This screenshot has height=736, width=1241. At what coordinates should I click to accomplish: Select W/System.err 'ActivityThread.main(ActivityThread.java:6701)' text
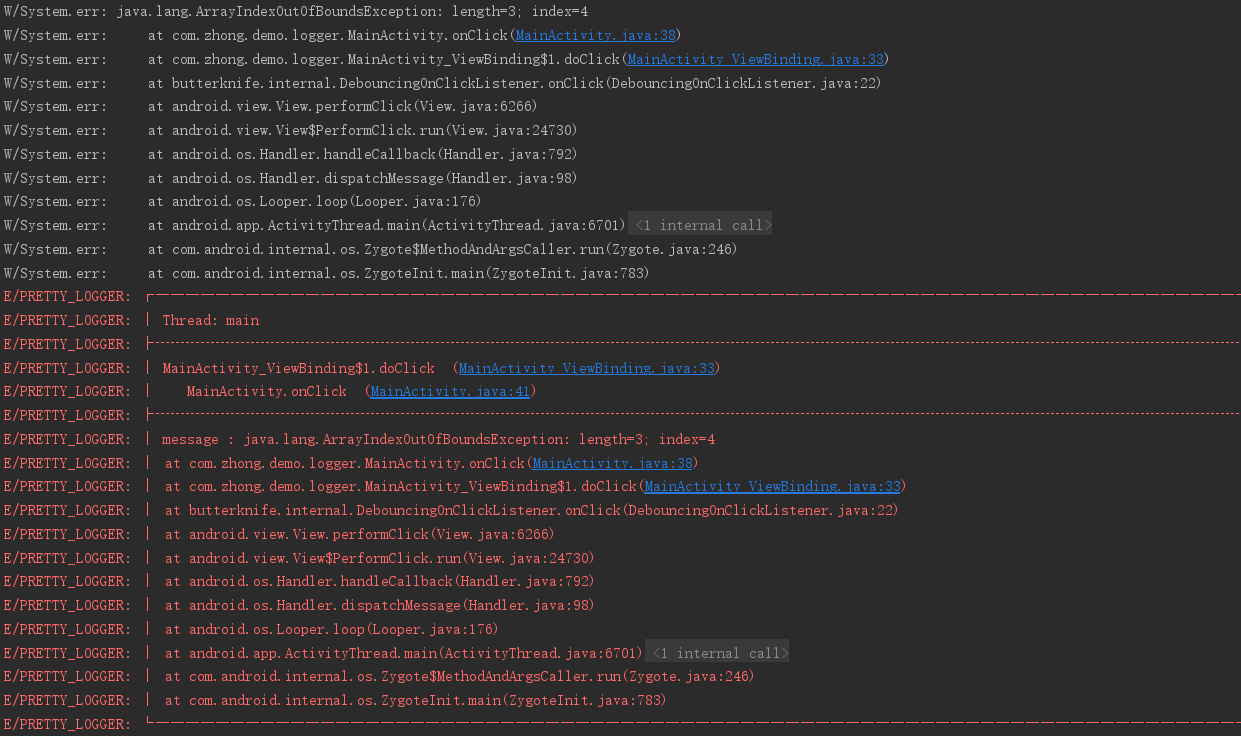click(386, 225)
